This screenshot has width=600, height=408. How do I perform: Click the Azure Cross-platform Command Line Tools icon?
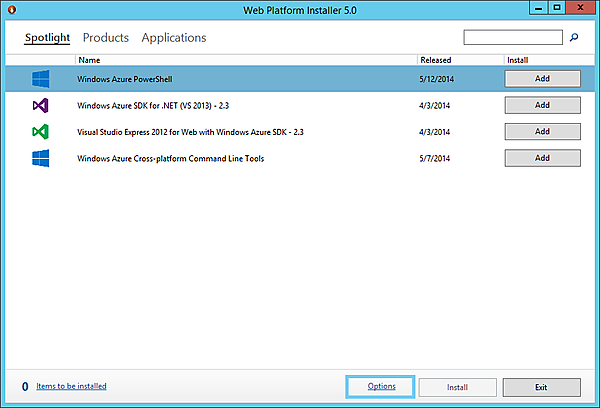click(41, 158)
